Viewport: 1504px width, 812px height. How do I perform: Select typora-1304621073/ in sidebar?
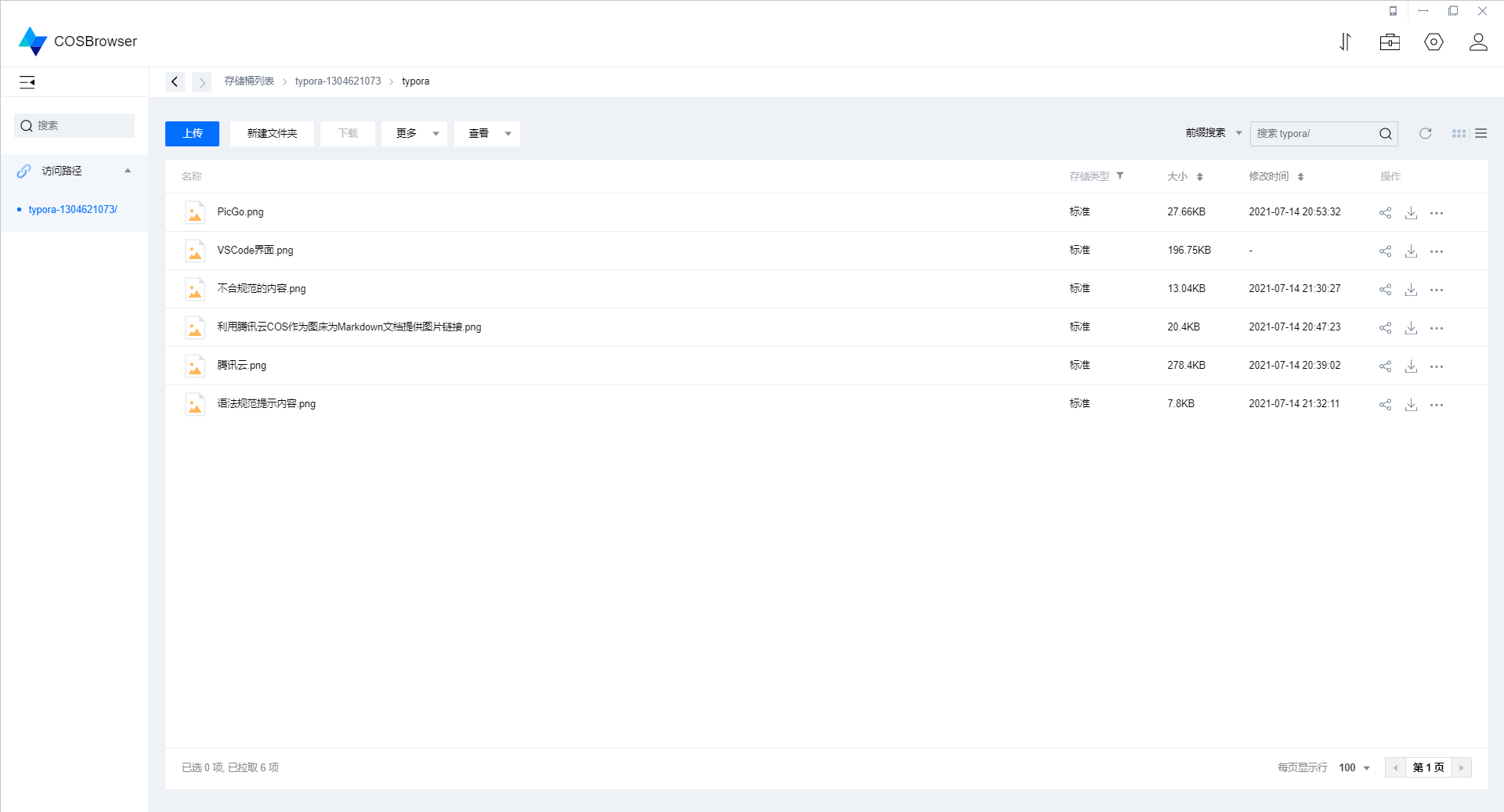(73, 210)
